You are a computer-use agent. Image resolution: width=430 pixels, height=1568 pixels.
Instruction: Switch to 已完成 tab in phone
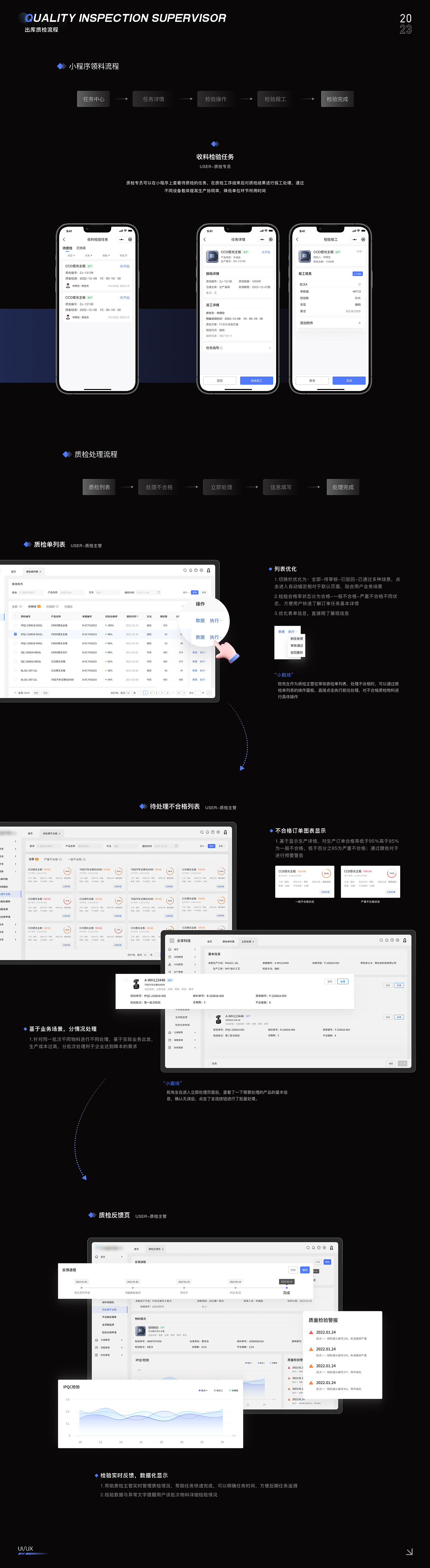81,248
